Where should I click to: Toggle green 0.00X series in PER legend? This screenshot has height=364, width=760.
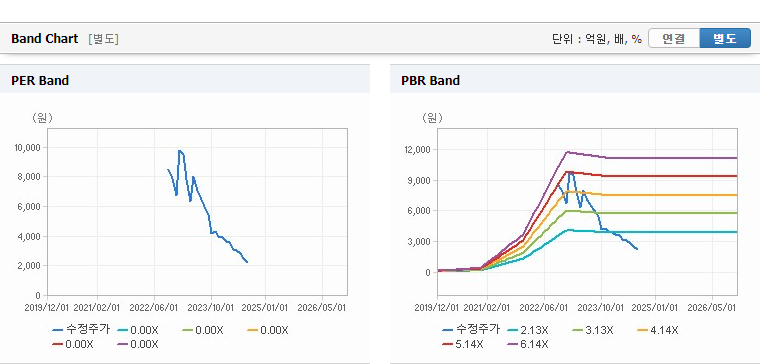coord(203,330)
